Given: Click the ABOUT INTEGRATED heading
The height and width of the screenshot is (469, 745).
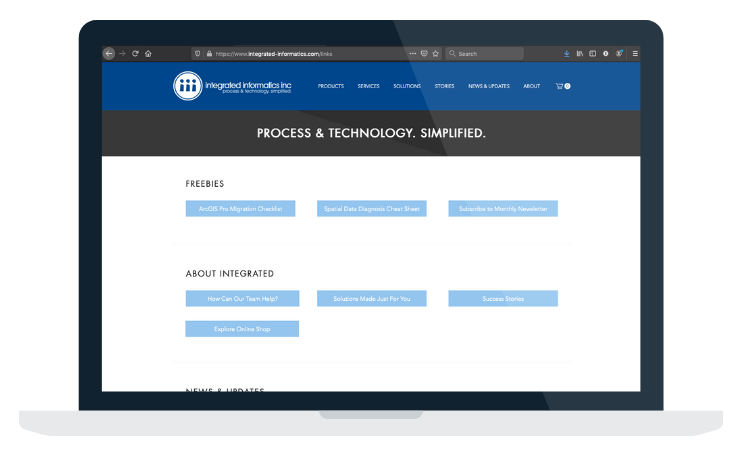Looking at the screenshot, I should [229, 274].
